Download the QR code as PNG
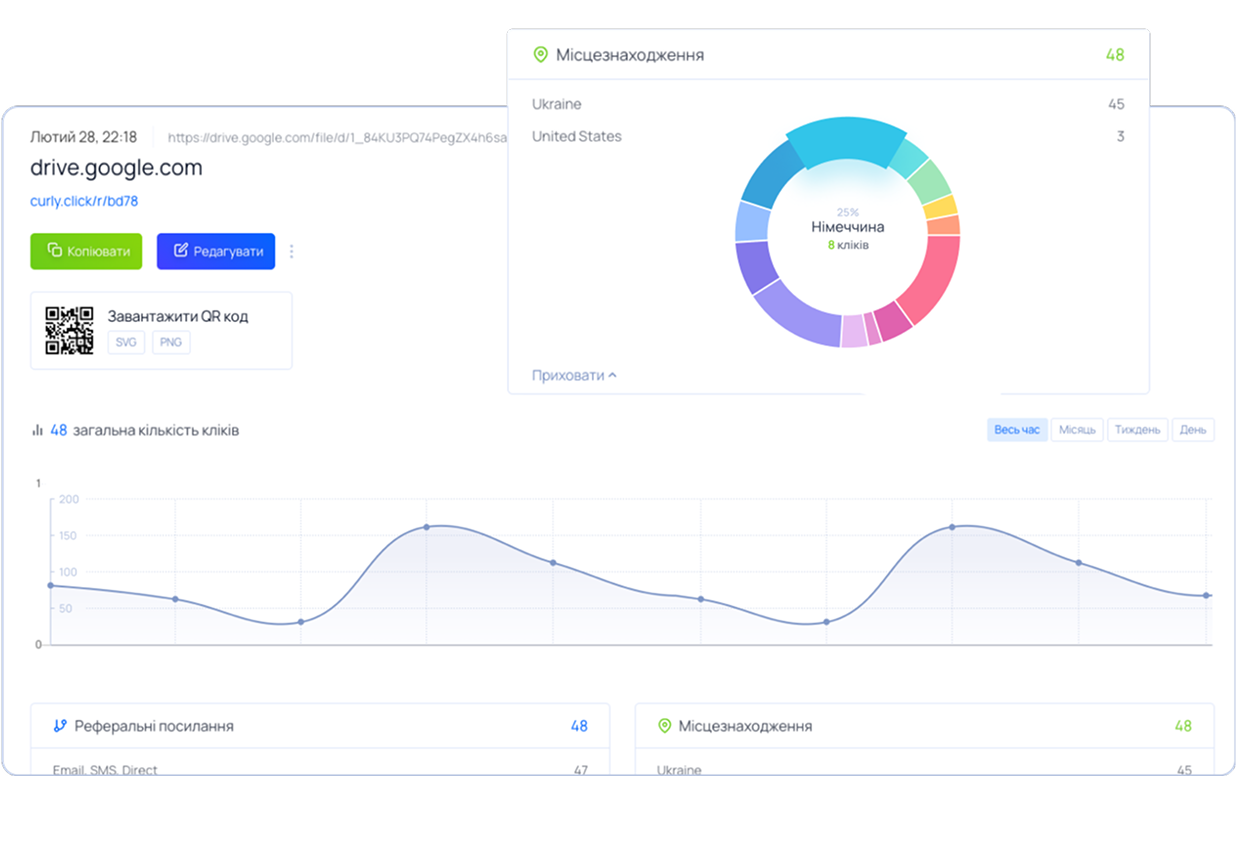 click(171, 342)
